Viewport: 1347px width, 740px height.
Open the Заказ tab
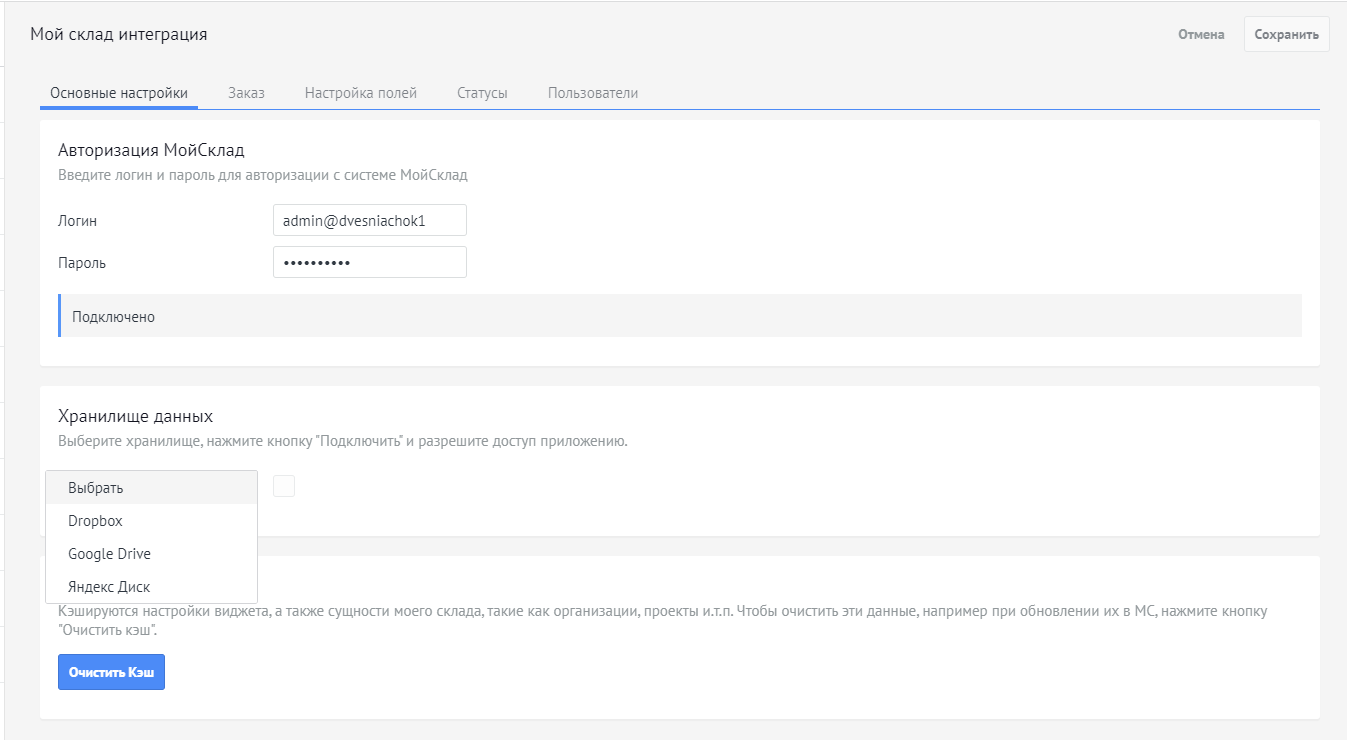(246, 93)
